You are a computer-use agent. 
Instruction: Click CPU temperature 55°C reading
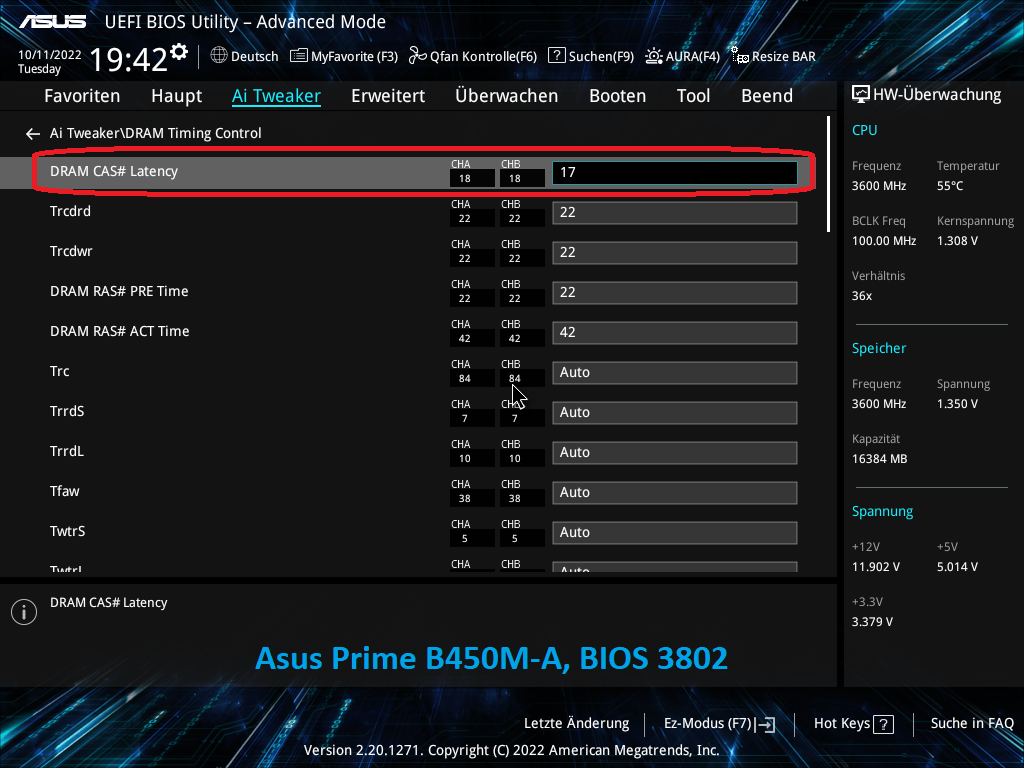coord(950,186)
